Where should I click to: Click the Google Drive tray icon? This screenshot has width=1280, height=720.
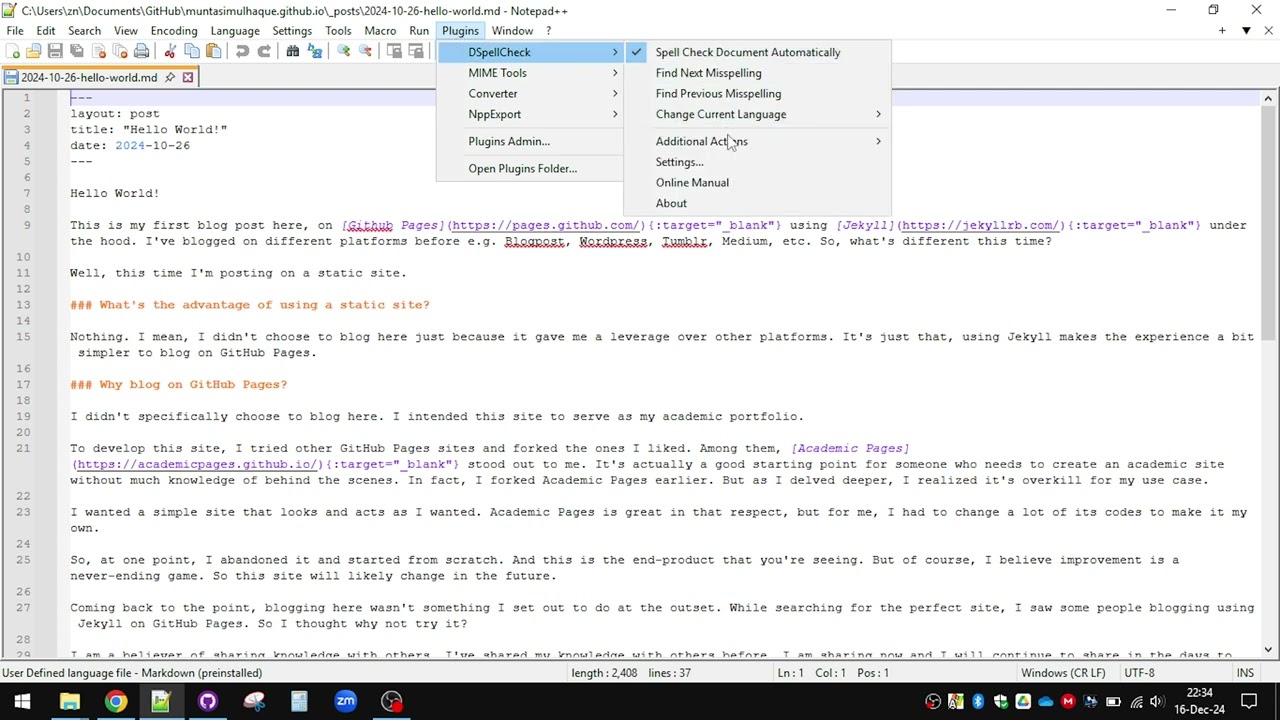1023,702
